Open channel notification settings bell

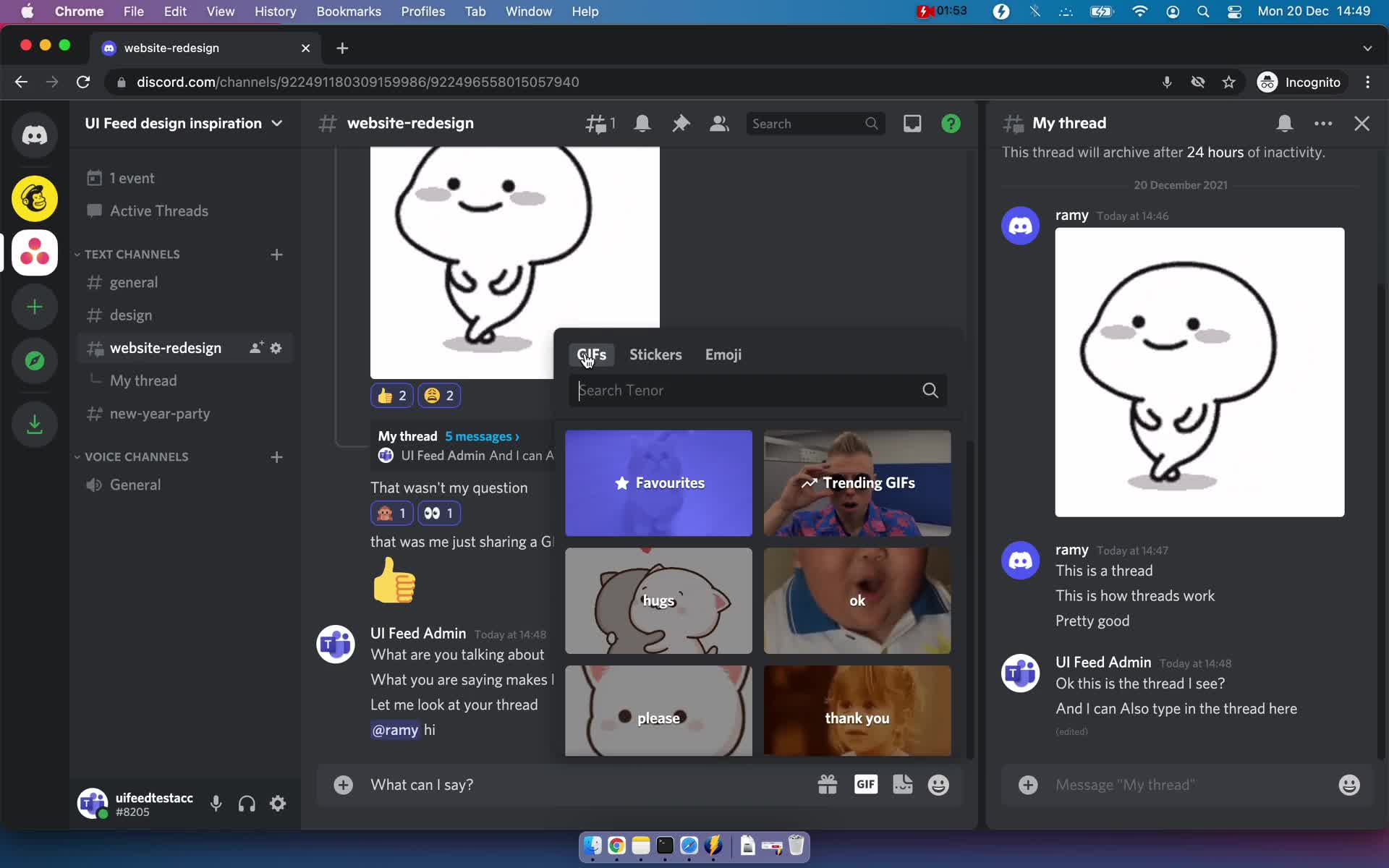pos(642,124)
